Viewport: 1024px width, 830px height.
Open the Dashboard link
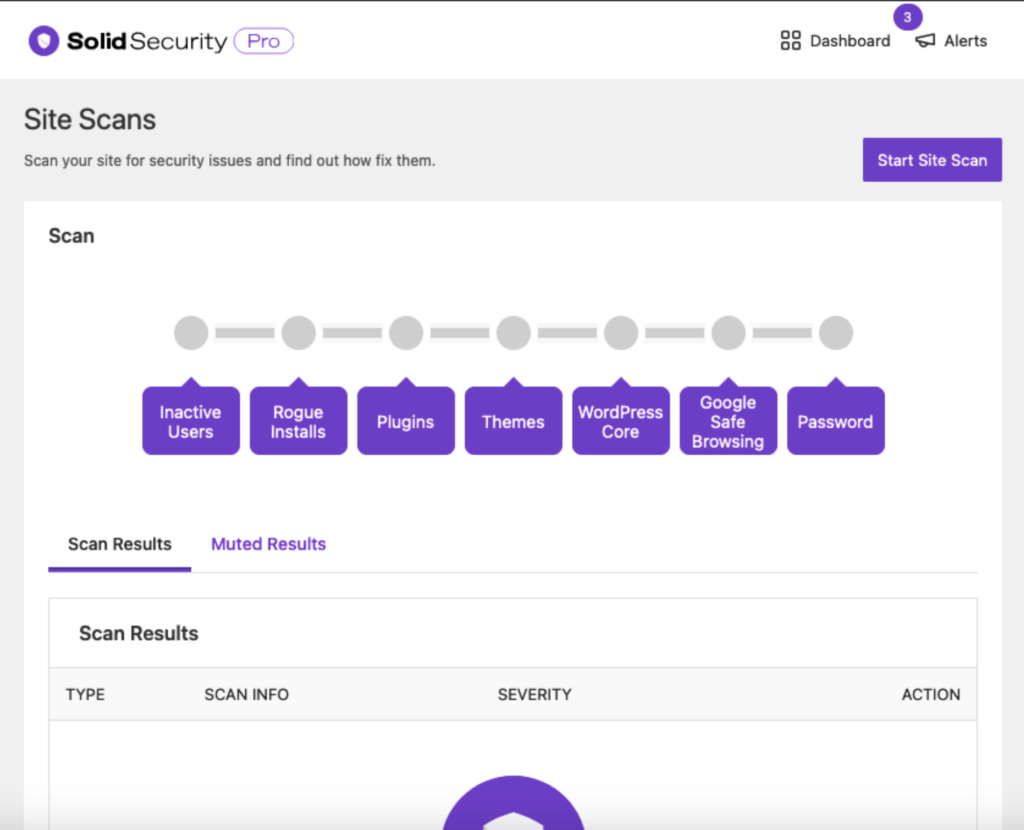point(835,40)
